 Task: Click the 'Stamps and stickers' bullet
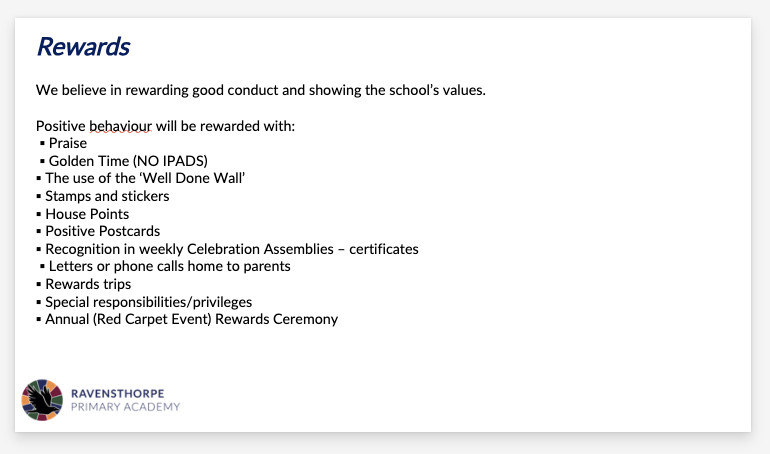pyautogui.click(x=107, y=196)
